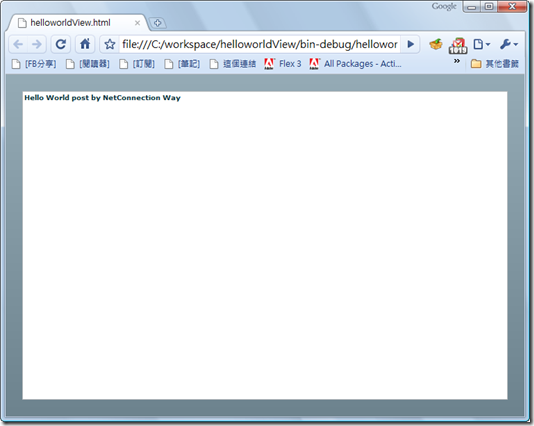Click the browser Back arrow
This screenshot has width=534, height=426.
(x=18, y=44)
